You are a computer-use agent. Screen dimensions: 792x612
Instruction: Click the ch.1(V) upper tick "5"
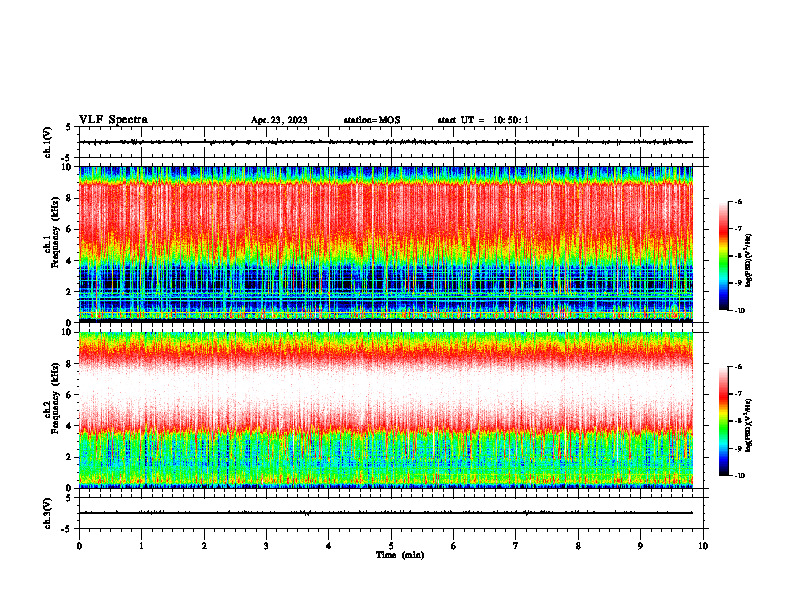pyautogui.click(x=70, y=128)
